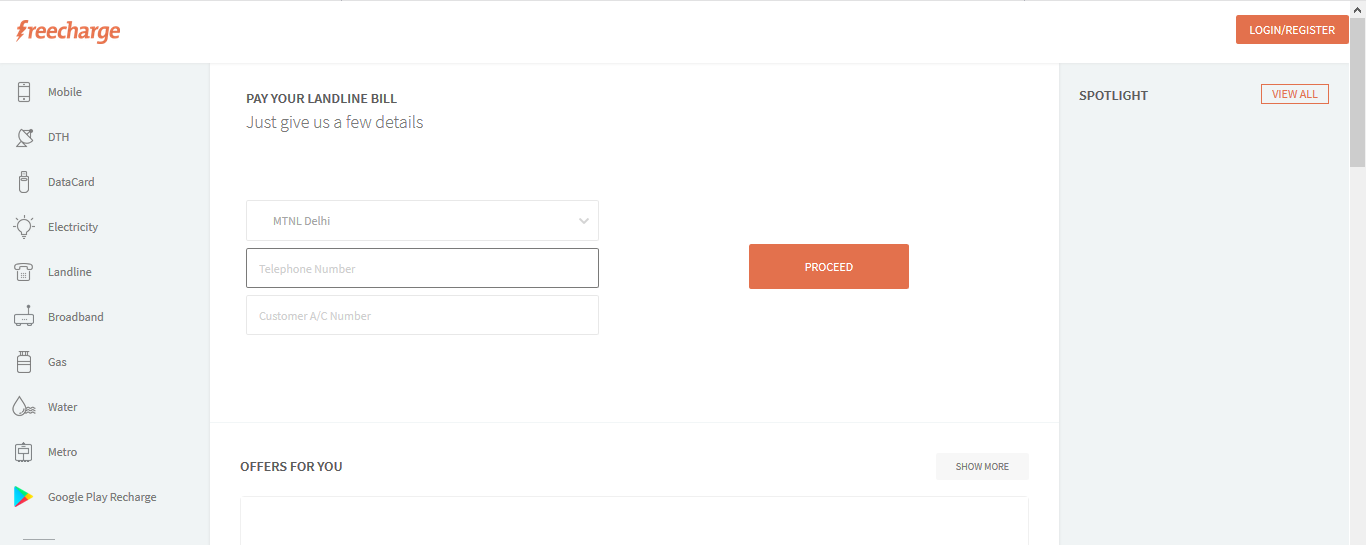The width and height of the screenshot is (1366, 545).
Task: Open the Broadband menu item label
Action: click(76, 317)
